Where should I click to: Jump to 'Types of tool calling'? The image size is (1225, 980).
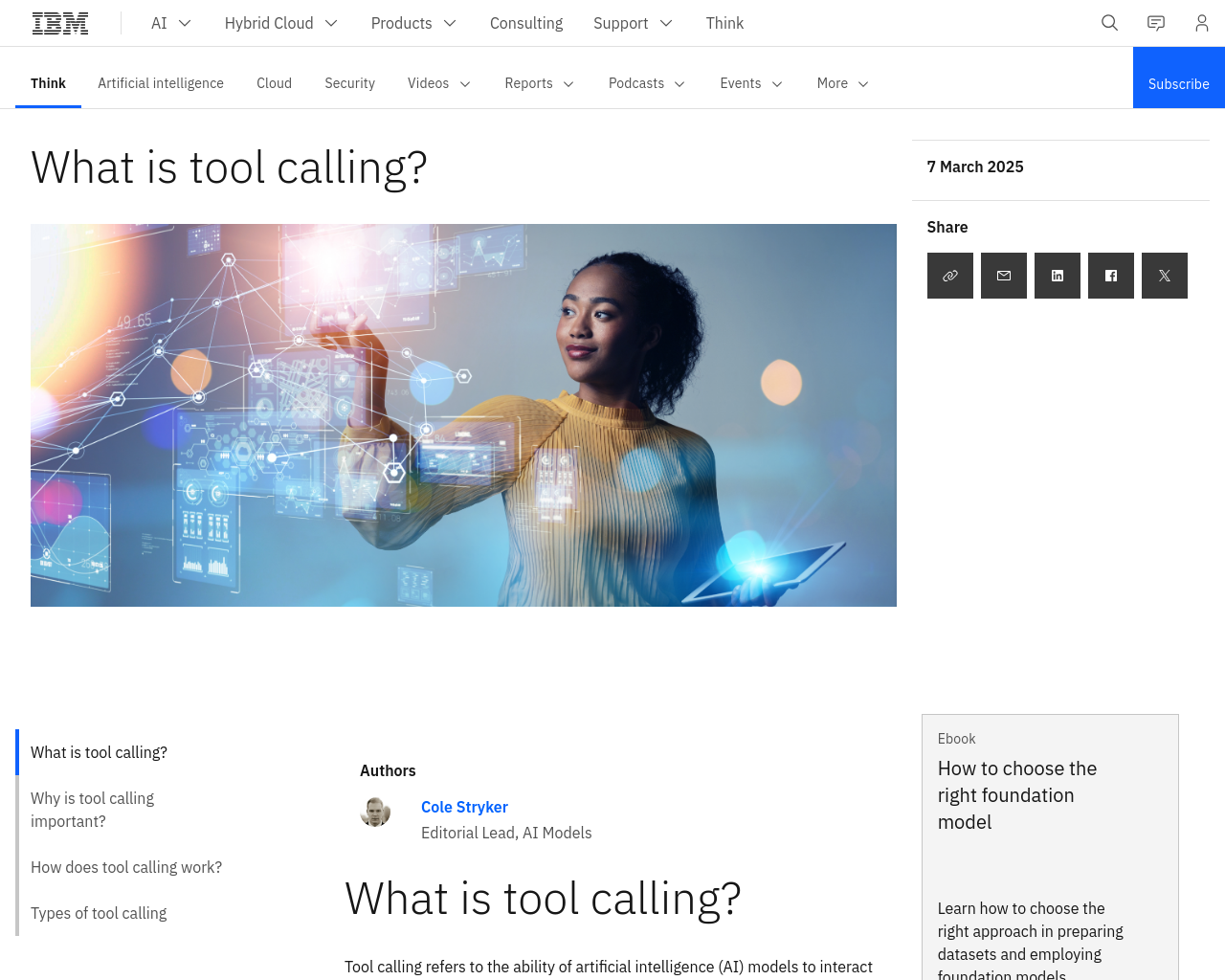99,913
